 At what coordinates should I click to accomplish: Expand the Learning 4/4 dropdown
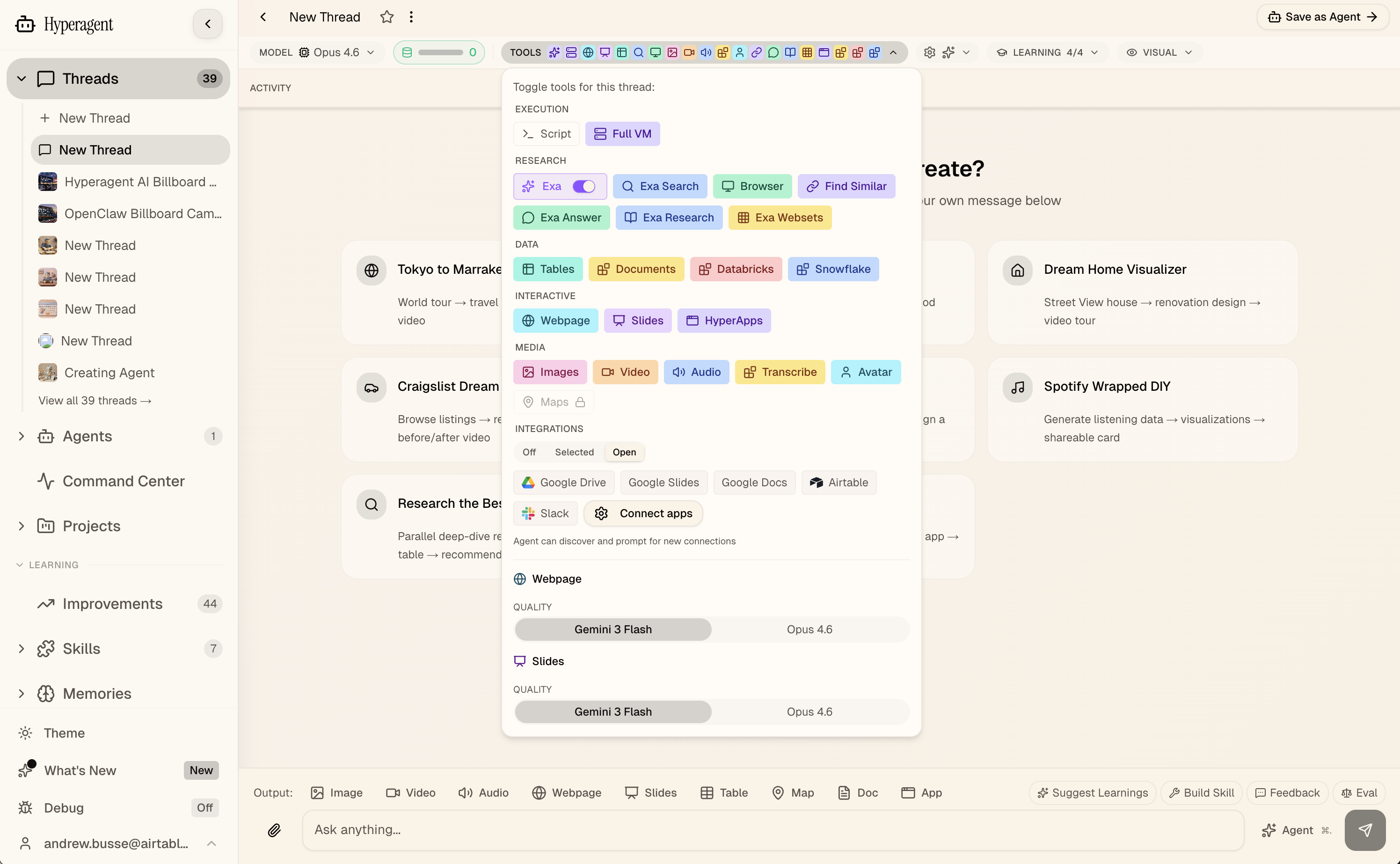(x=1048, y=52)
